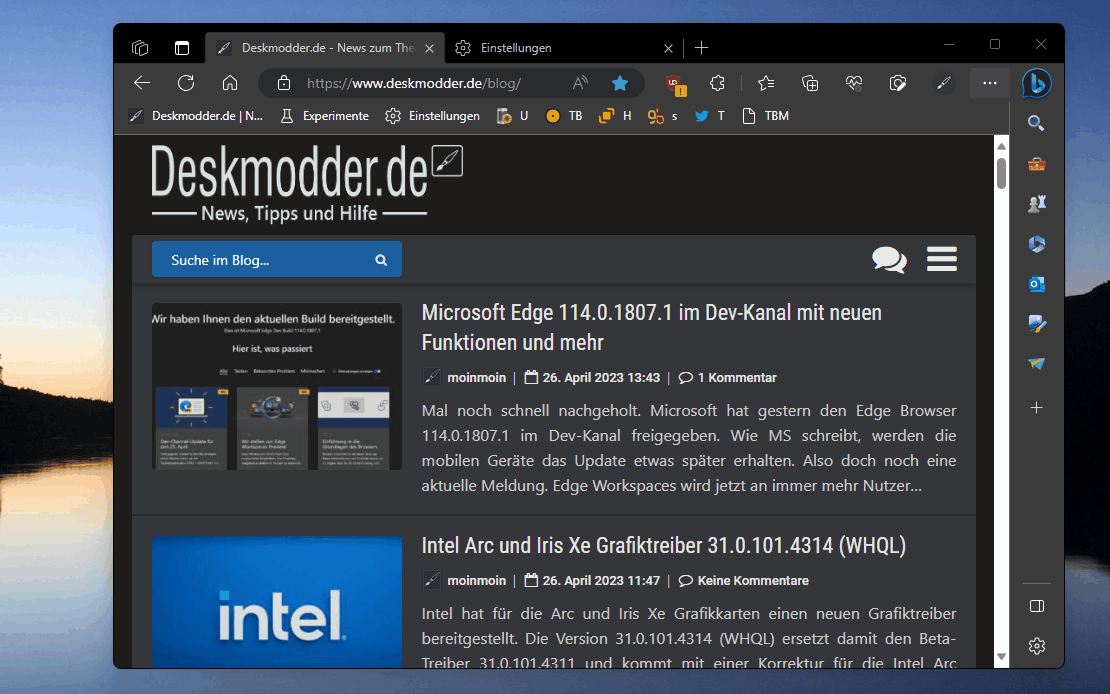Open moinmoin author link on Edge article
The height and width of the screenshot is (694, 1110).
click(476, 377)
